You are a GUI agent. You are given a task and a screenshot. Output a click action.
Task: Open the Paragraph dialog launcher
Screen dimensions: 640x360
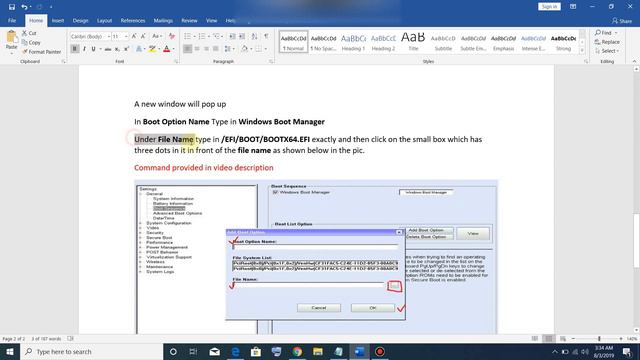tap(271, 62)
